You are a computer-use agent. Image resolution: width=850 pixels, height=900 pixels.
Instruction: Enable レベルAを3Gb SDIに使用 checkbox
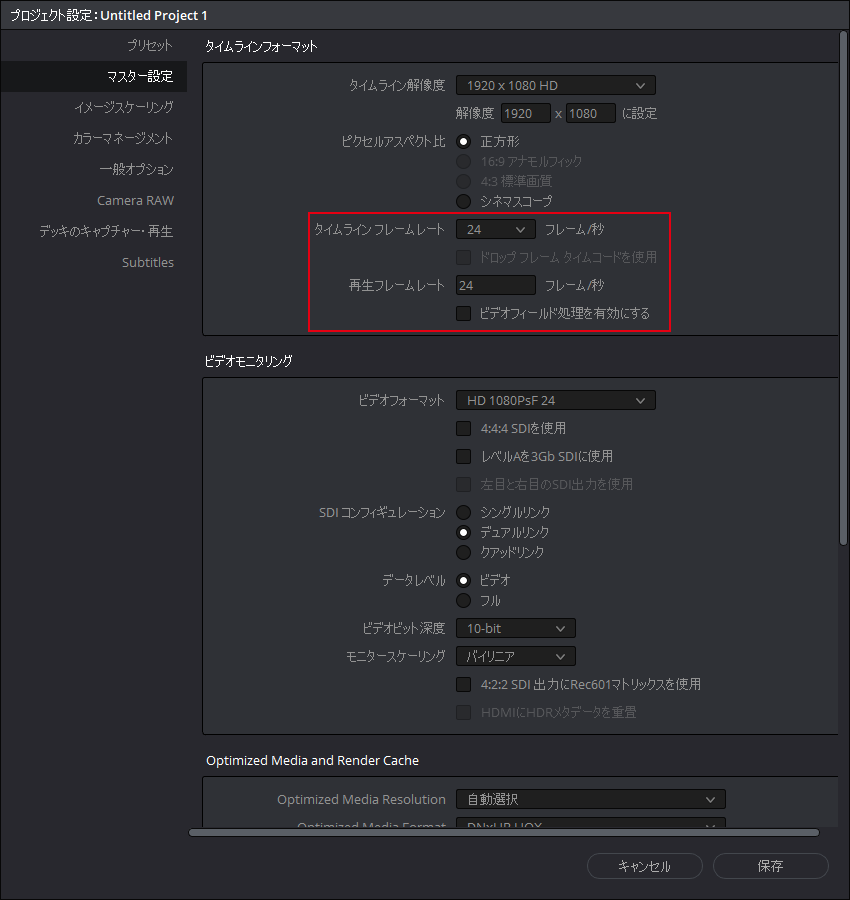(464, 456)
